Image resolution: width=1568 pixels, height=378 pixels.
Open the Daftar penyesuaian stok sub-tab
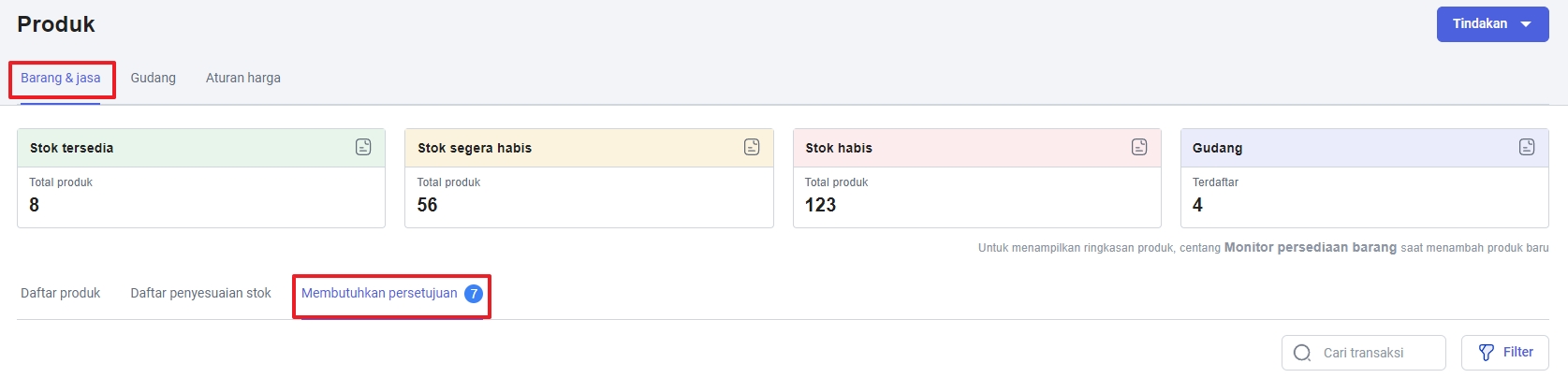(x=200, y=294)
